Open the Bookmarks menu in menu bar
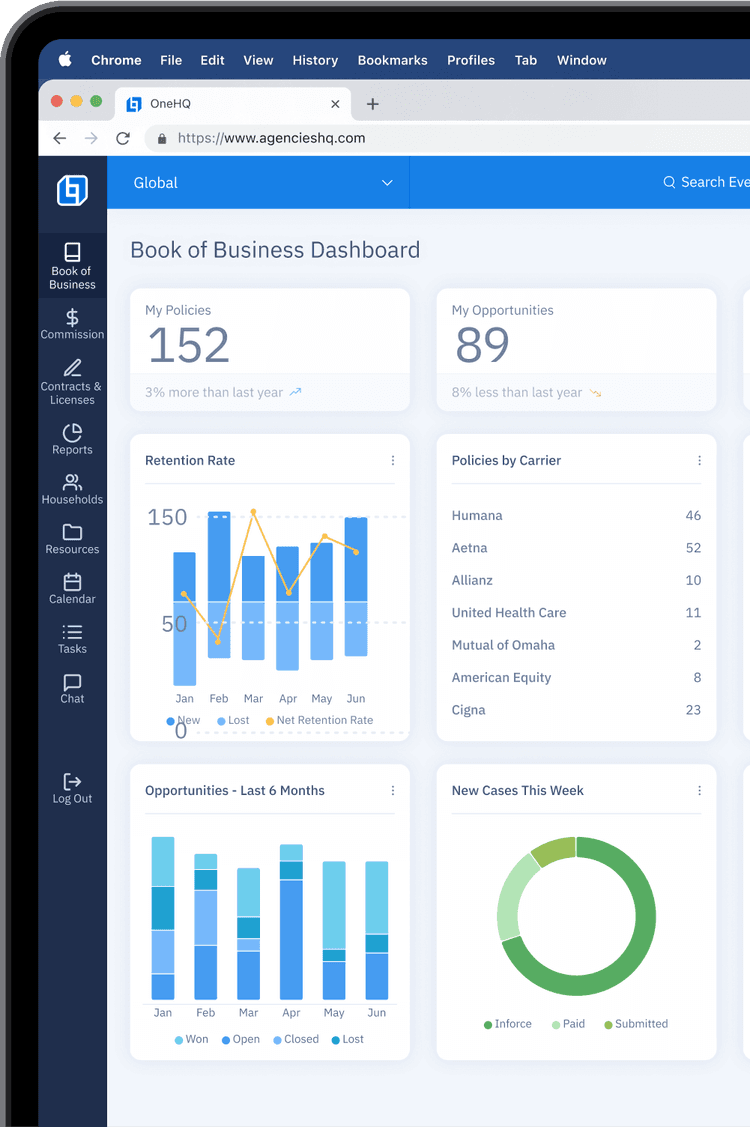The width and height of the screenshot is (750, 1127). pyautogui.click(x=392, y=60)
